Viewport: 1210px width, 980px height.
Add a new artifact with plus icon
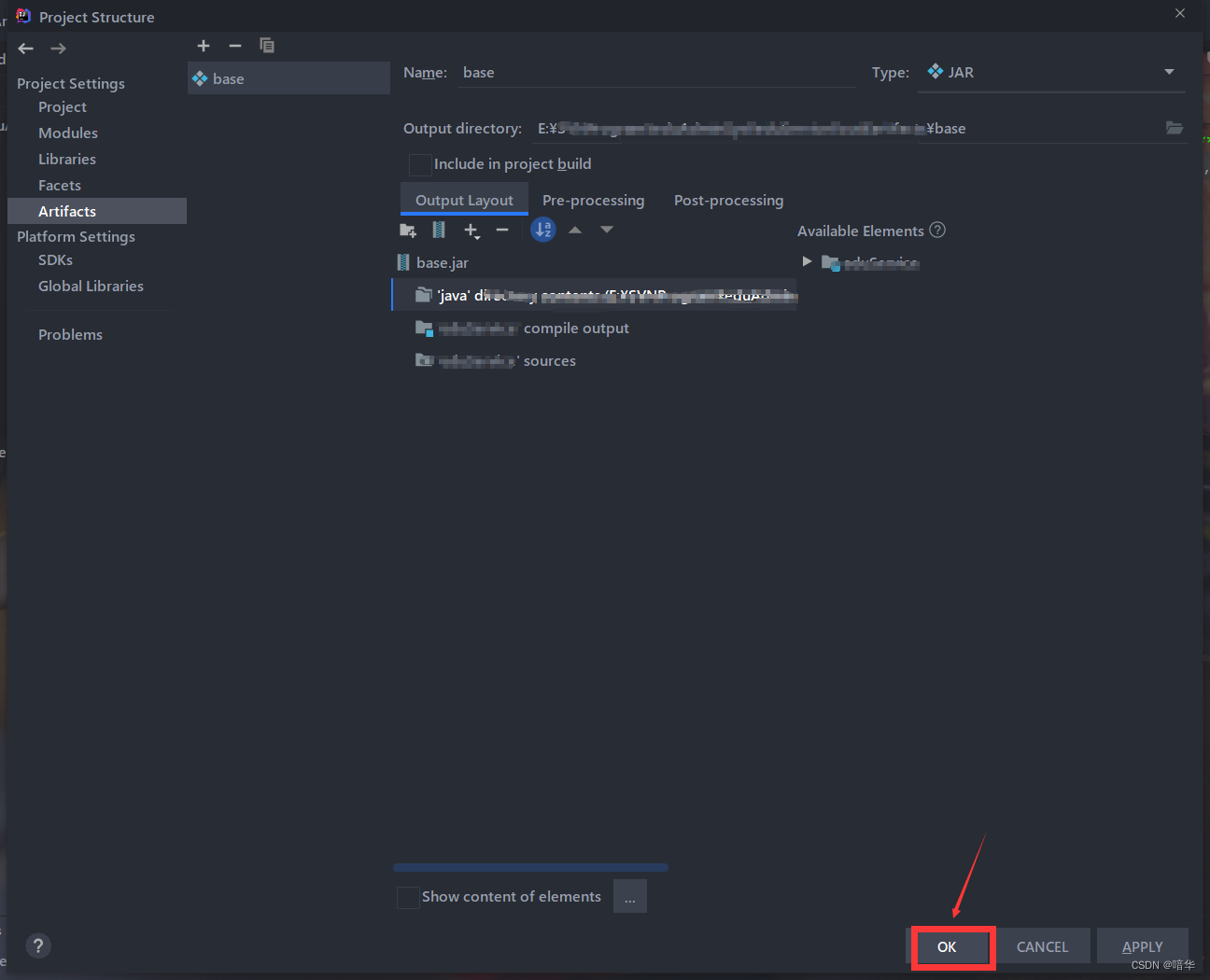pos(204,46)
